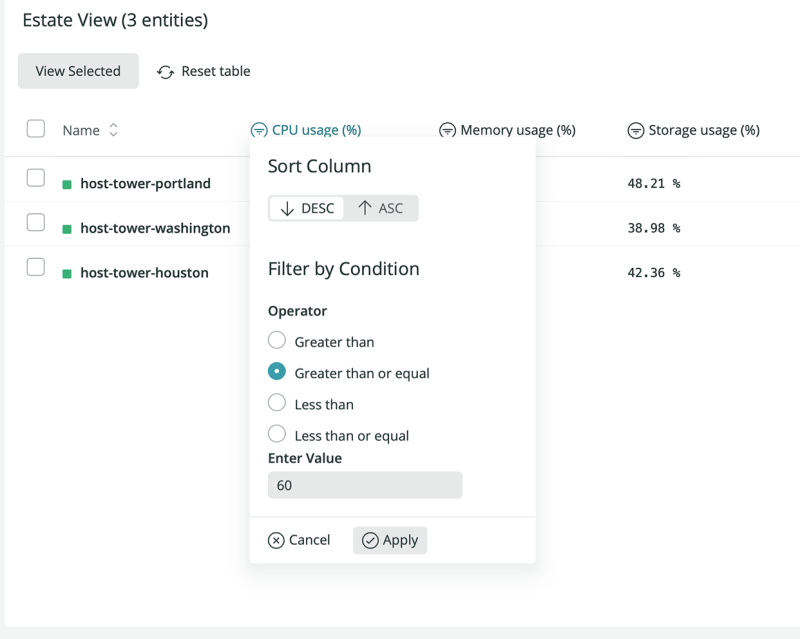Screen dimensions: 800x639
Task: Open the Memory usage filter icon
Action: [x=447, y=131]
